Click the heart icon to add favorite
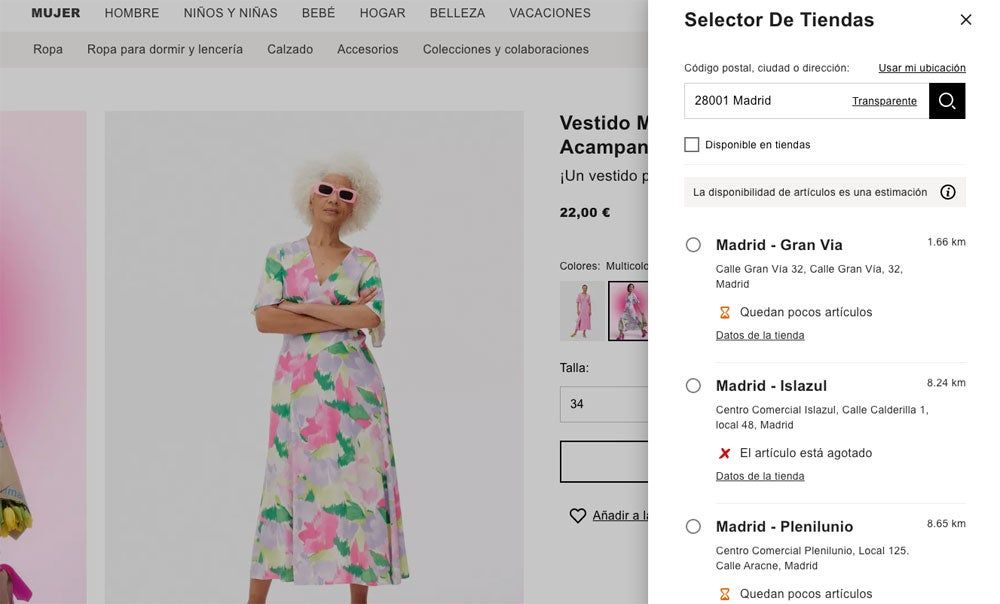This screenshot has height=604, width=1000. (578, 514)
